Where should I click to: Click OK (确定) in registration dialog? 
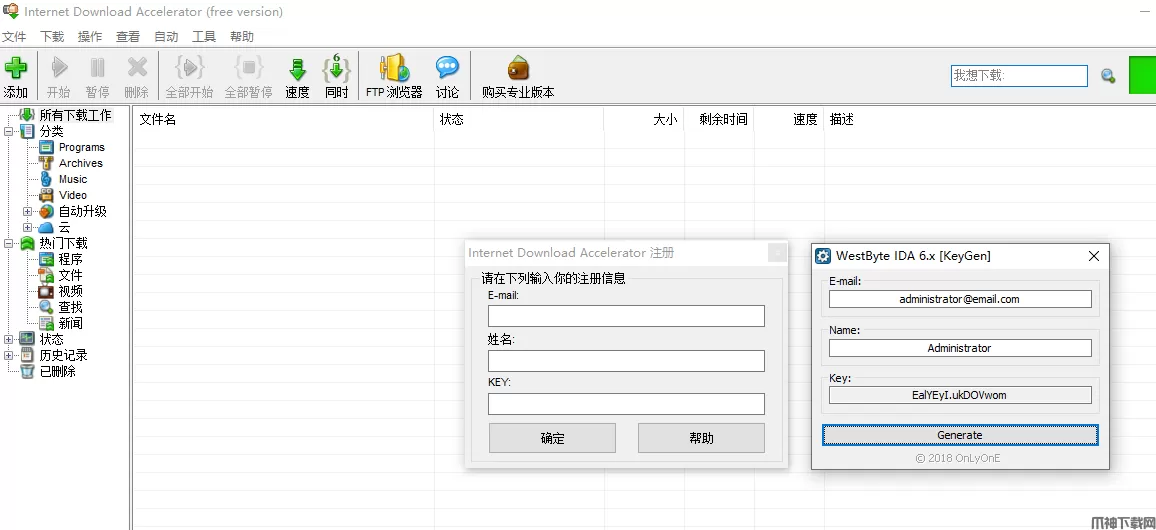click(x=552, y=438)
